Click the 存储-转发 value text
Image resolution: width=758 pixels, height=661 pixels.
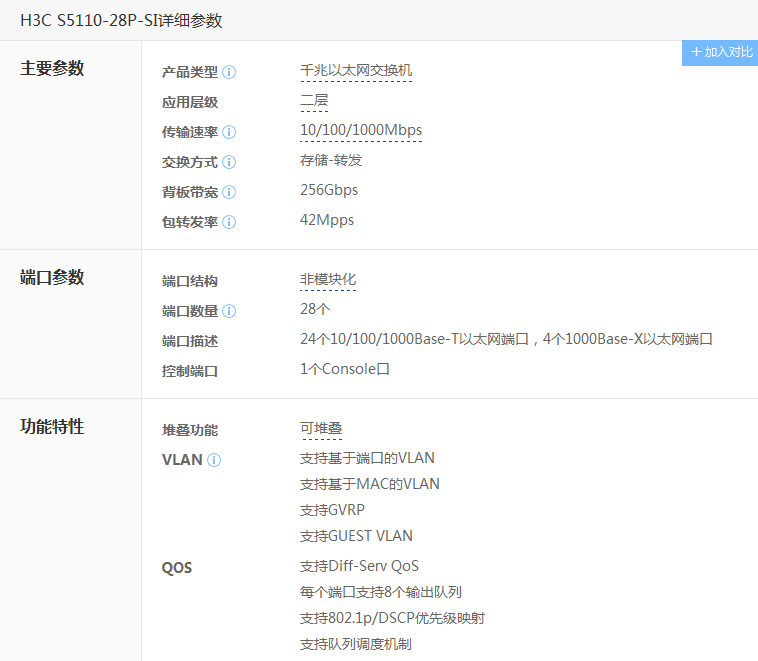click(x=331, y=160)
